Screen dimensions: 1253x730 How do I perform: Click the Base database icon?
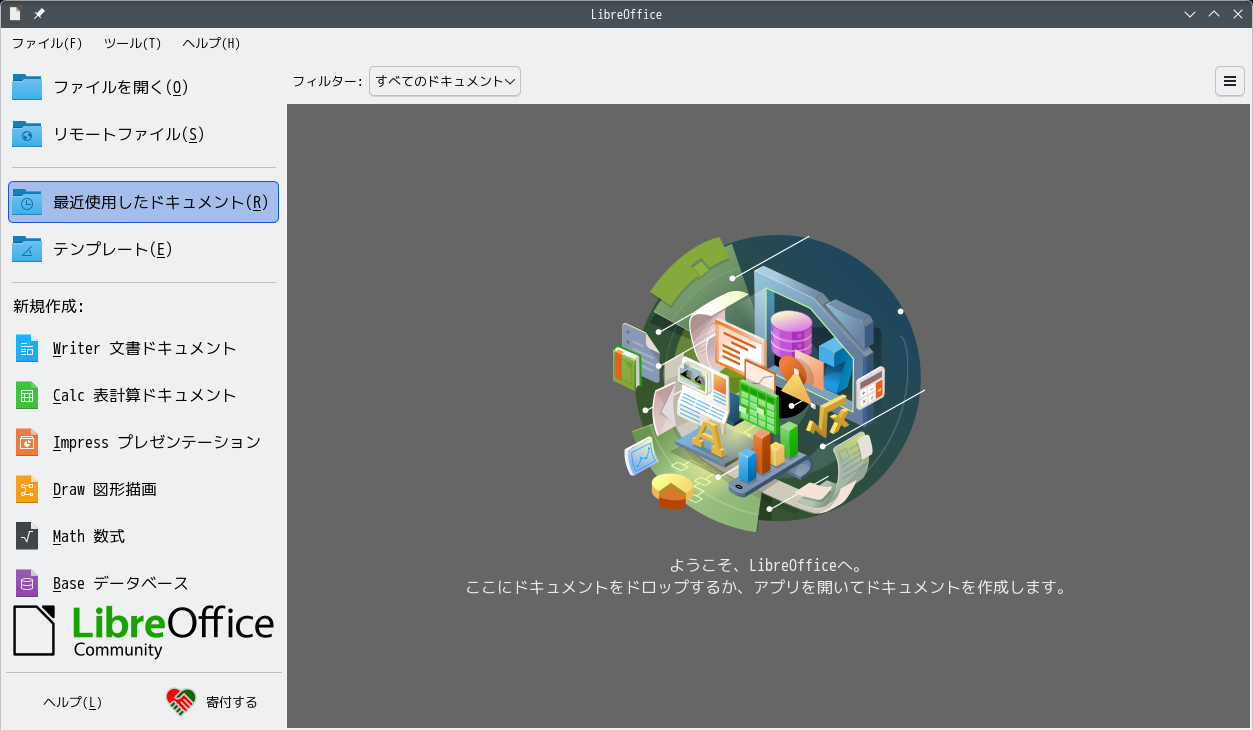(x=27, y=583)
